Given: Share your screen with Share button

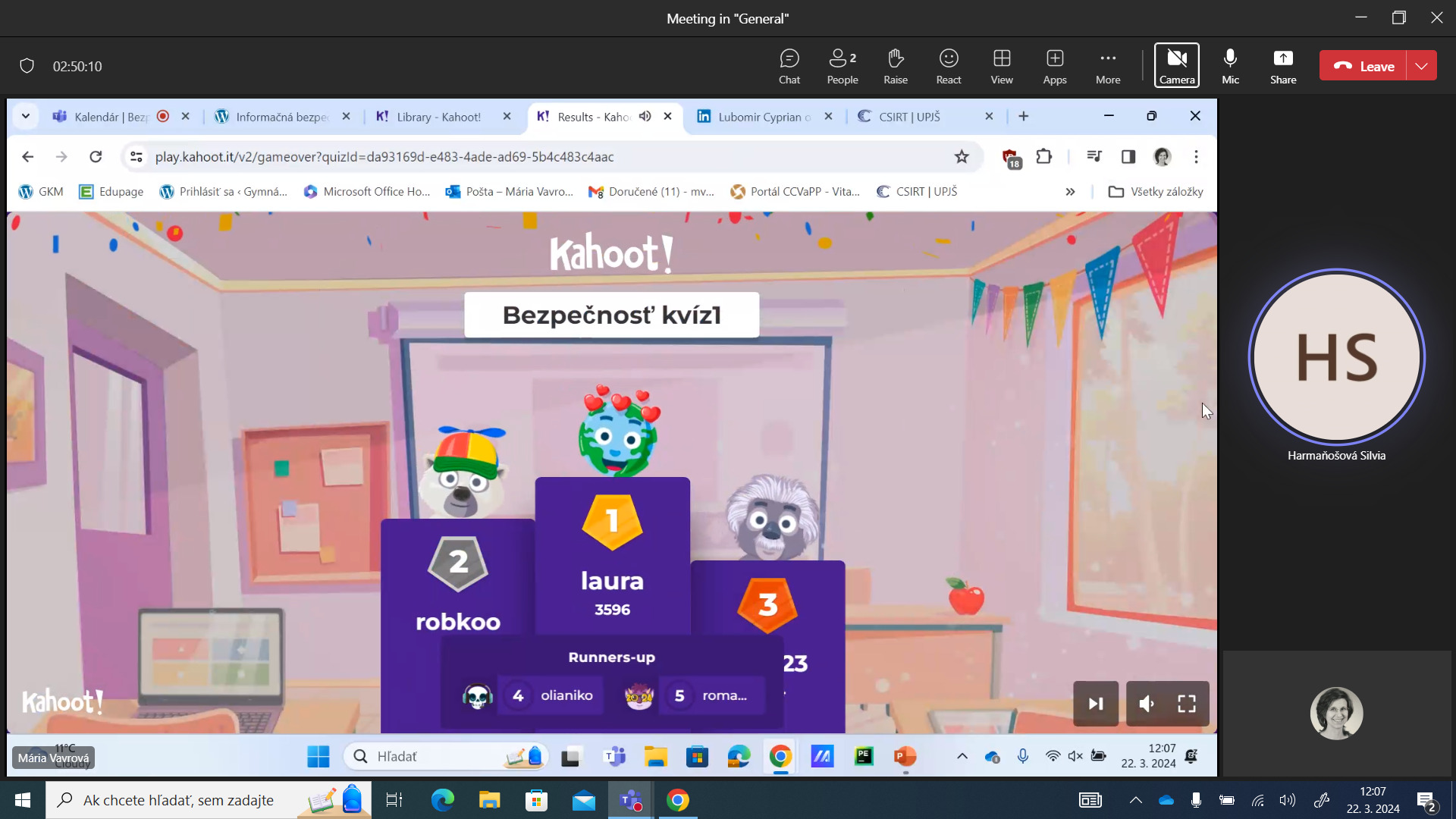Looking at the screenshot, I should click(x=1282, y=66).
